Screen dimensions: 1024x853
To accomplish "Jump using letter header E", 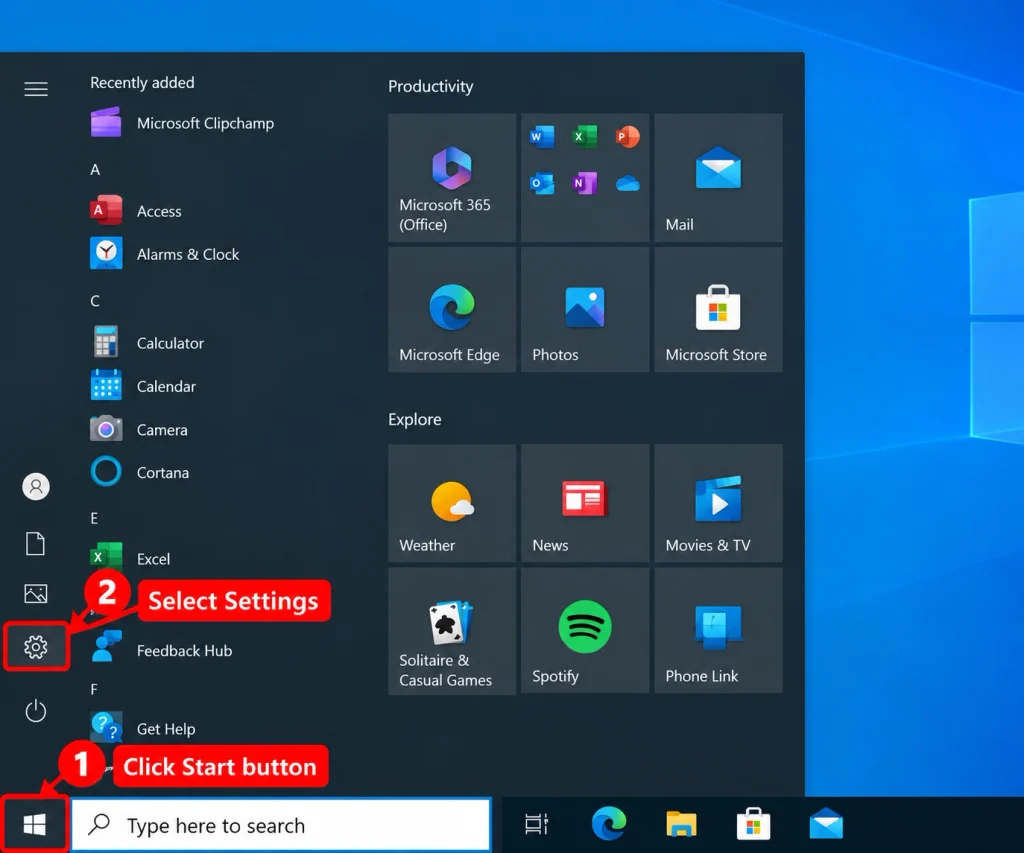I will pos(95,518).
